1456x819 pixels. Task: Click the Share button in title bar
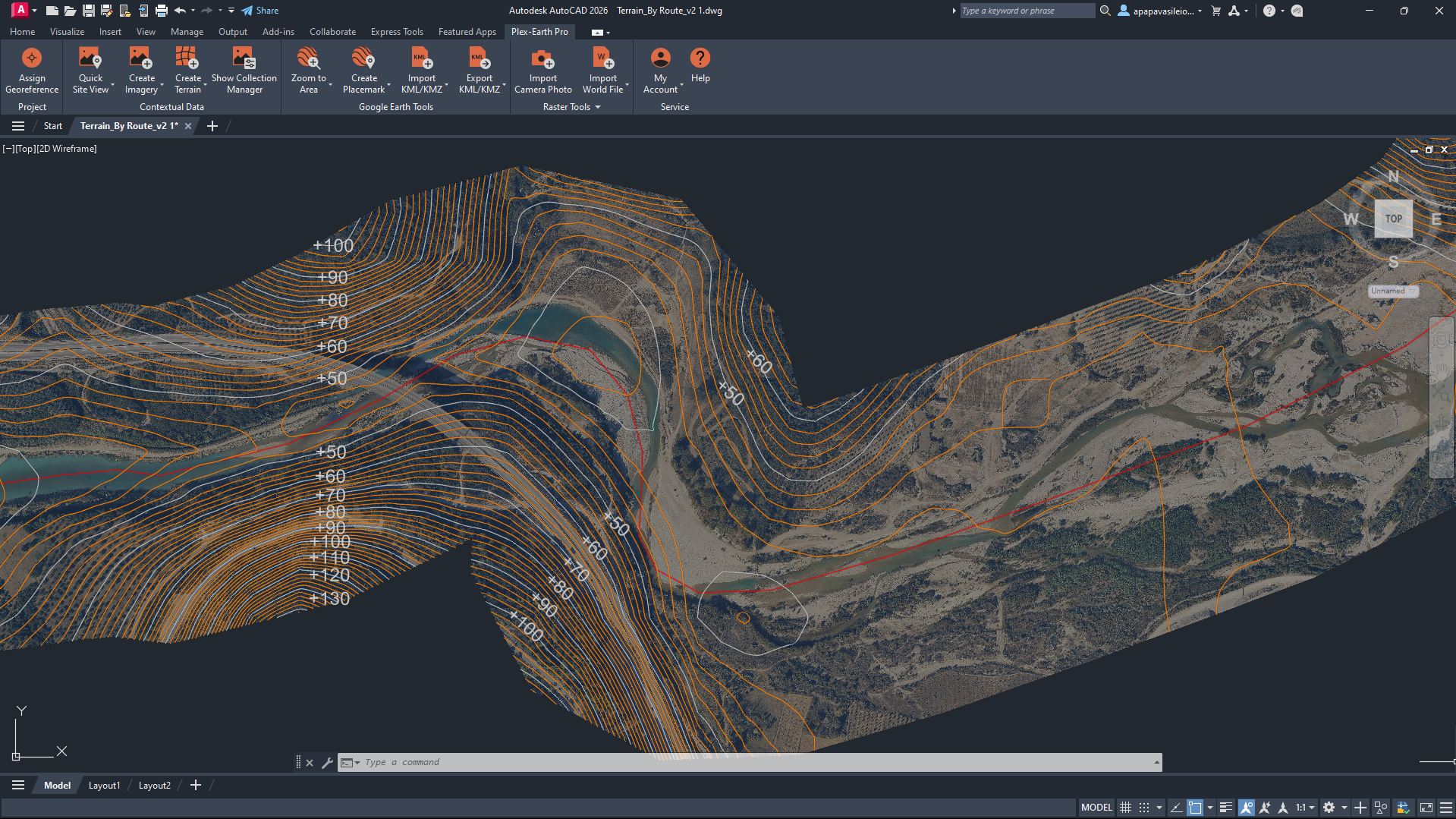260,11
